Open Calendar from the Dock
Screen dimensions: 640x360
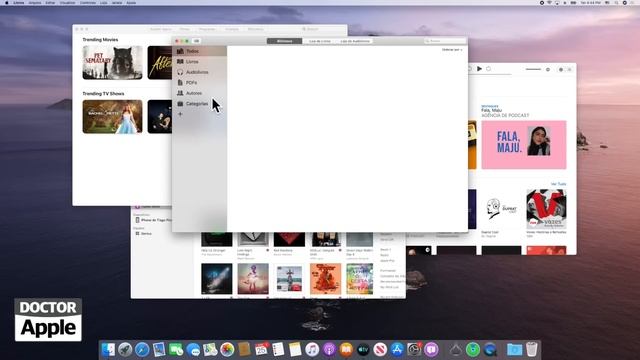coord(261,349)
